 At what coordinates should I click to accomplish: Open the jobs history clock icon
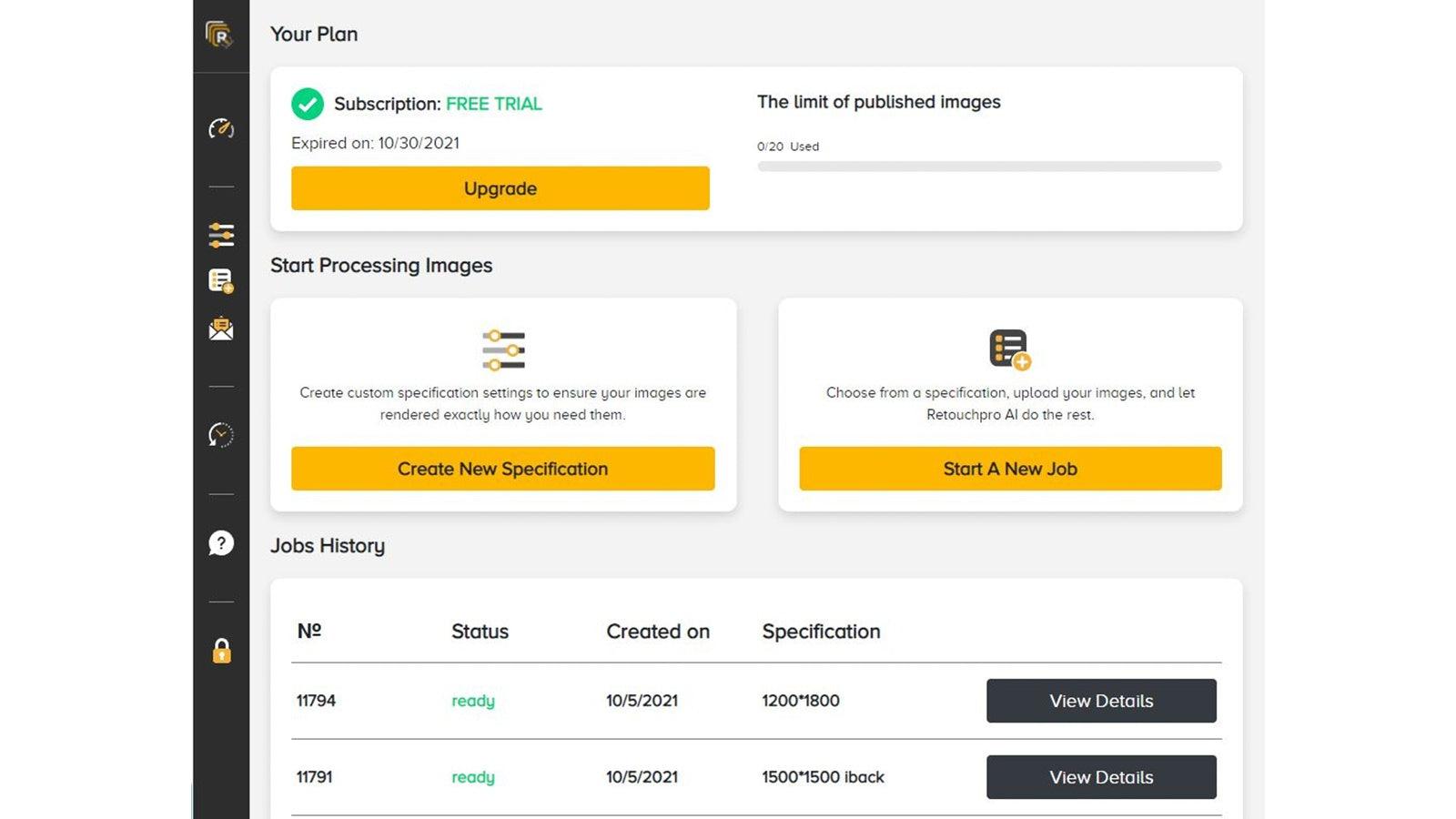(221, 436)
